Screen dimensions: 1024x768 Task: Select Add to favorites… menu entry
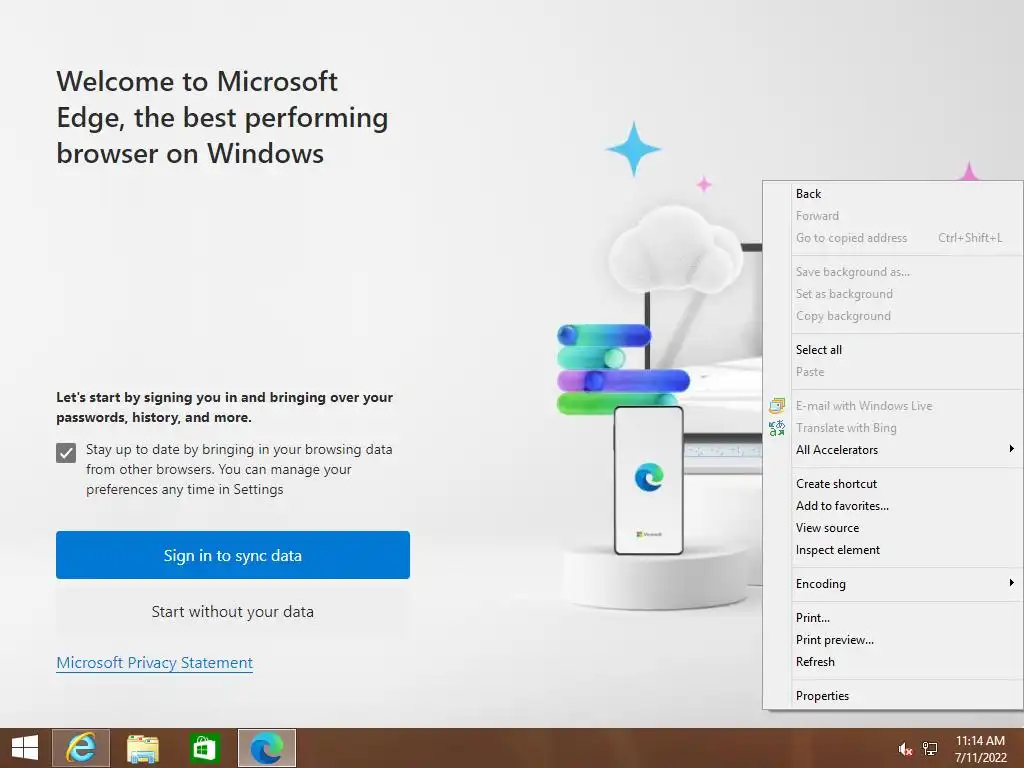(x=893, y=506)
